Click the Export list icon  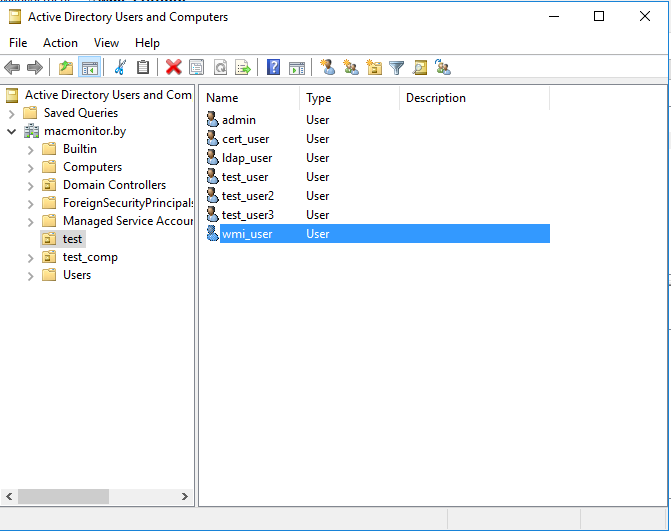click(243, 67)
